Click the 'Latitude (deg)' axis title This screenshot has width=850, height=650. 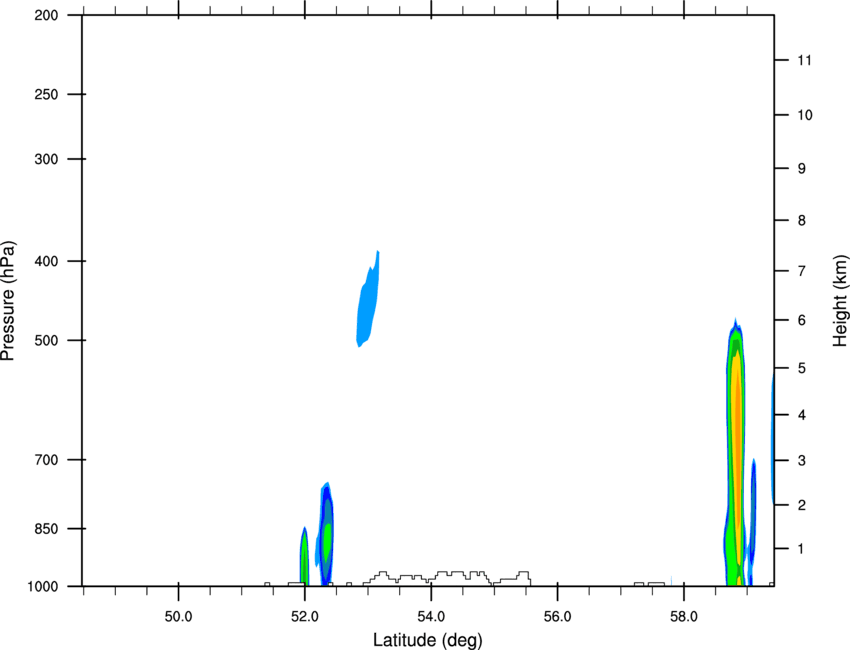point(427,640)
